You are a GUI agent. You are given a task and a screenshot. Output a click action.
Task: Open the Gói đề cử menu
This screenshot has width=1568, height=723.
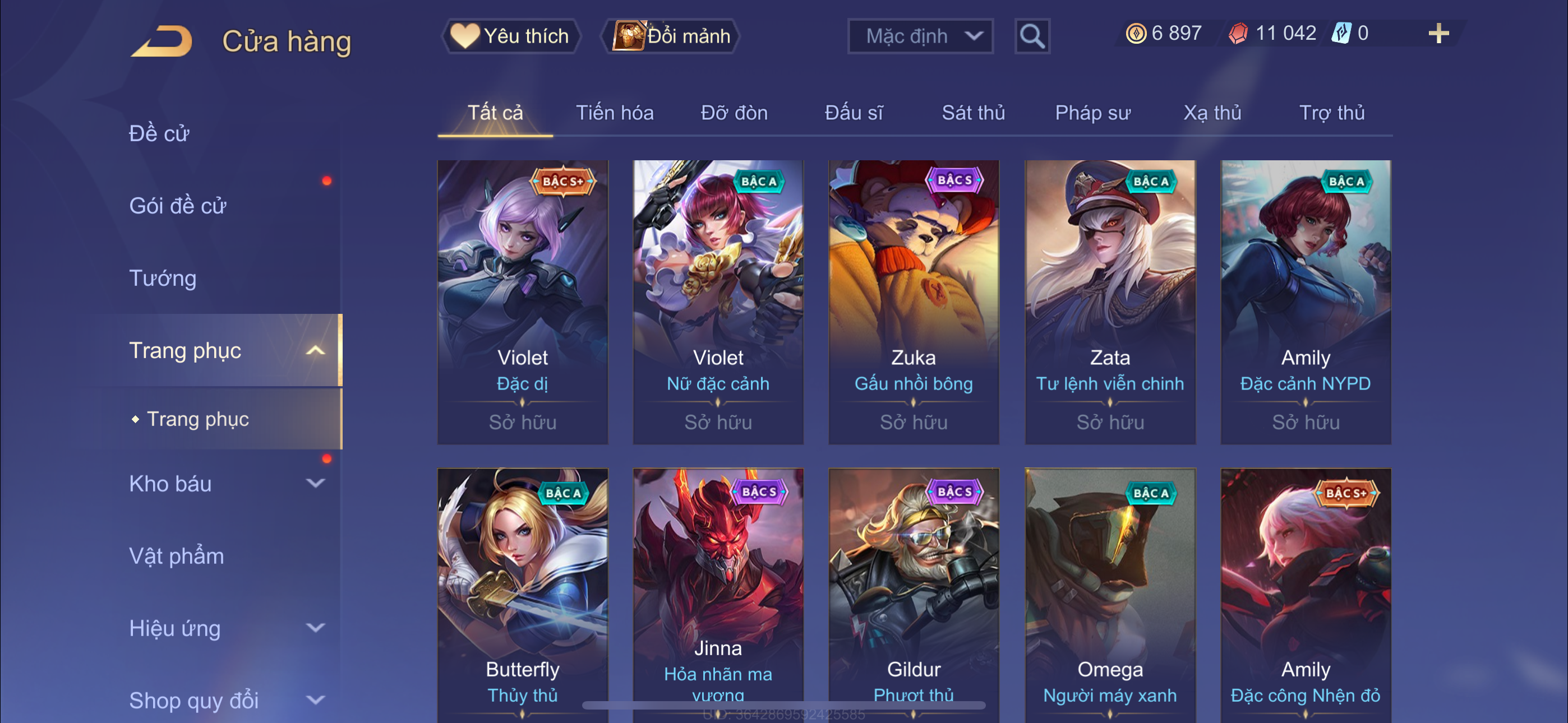[x=178, y=206]
